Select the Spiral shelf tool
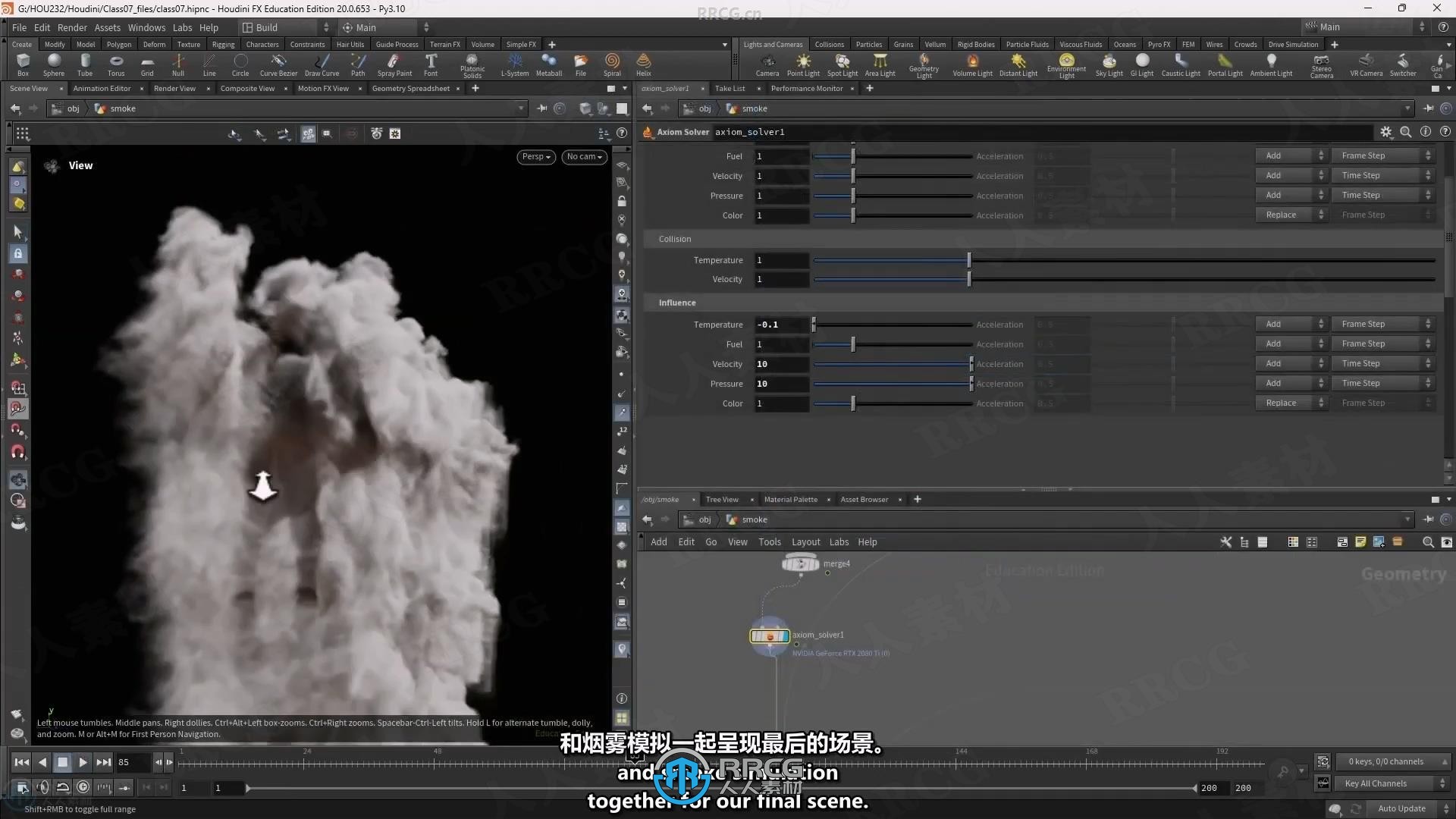 point(612,64)
